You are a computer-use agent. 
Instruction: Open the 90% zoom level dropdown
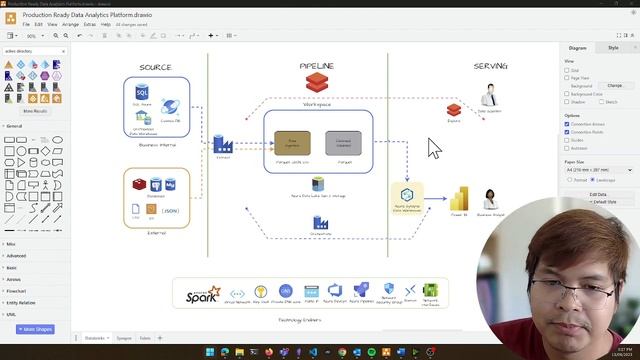click(x=35, y=36)
